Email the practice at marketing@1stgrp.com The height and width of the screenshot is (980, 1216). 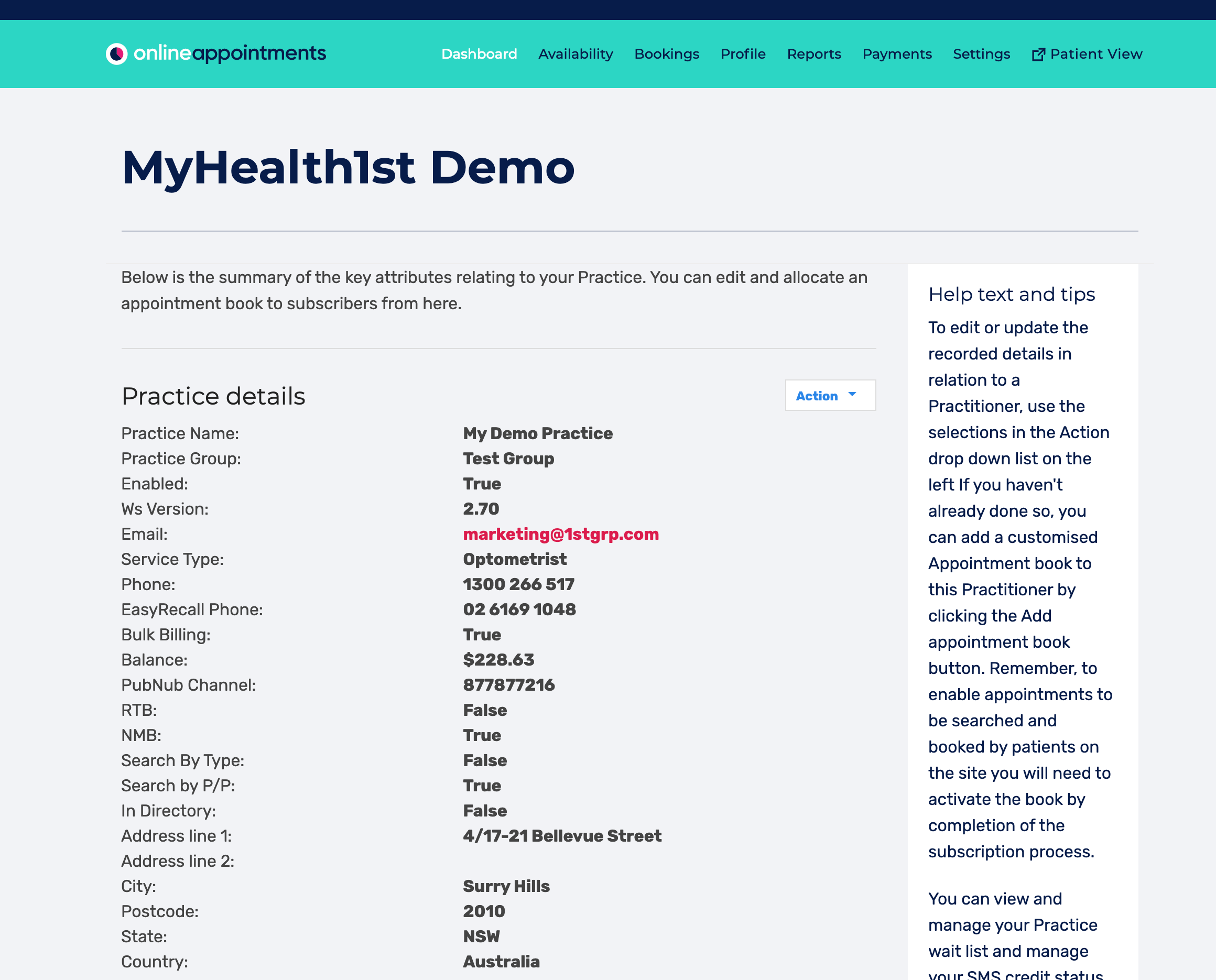(561, 534)
